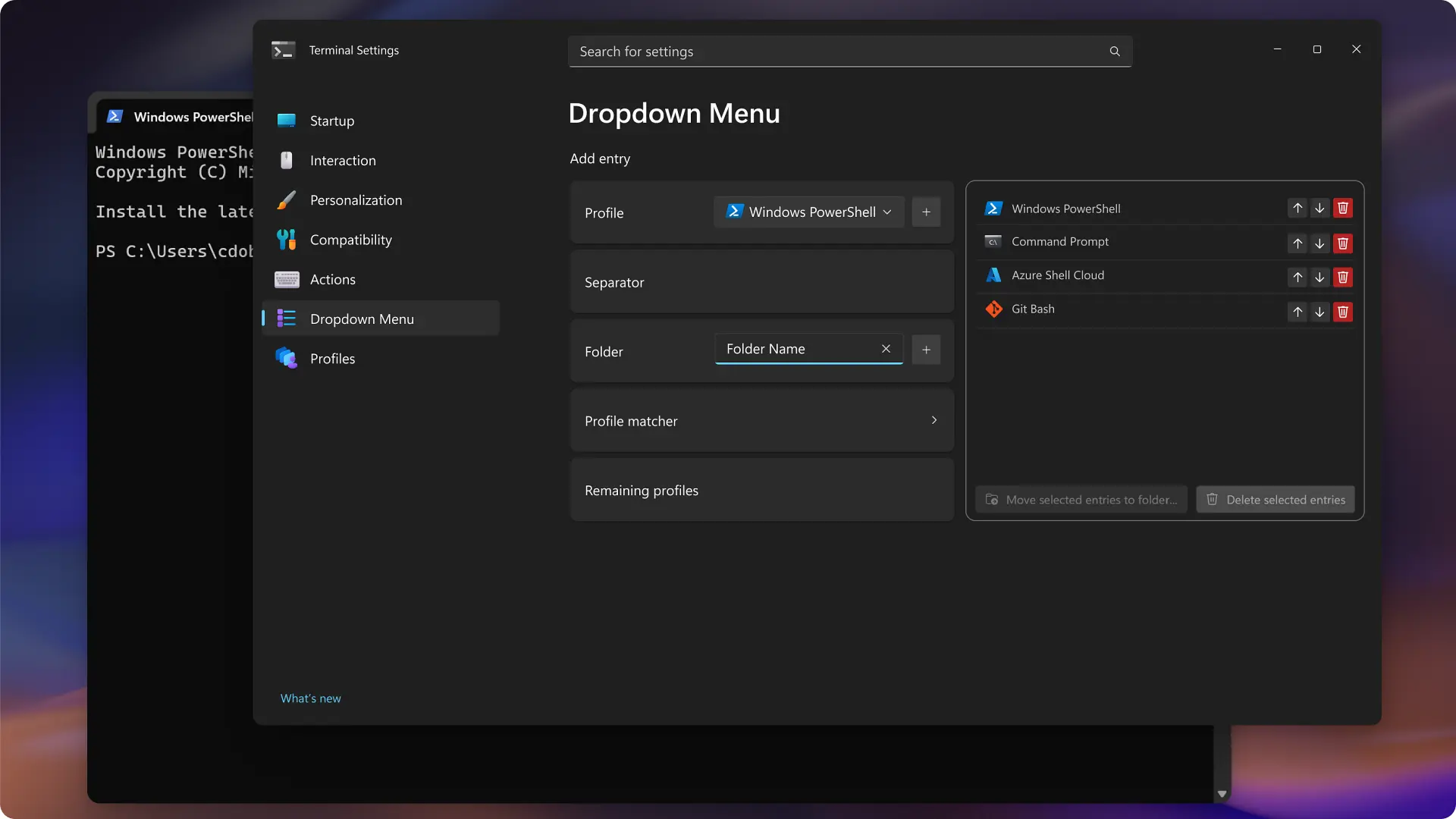The width and height of the screenshot is (1456, 819).
Task: Delete Command Prompt using its trash icon
Action: [1342, 243]
